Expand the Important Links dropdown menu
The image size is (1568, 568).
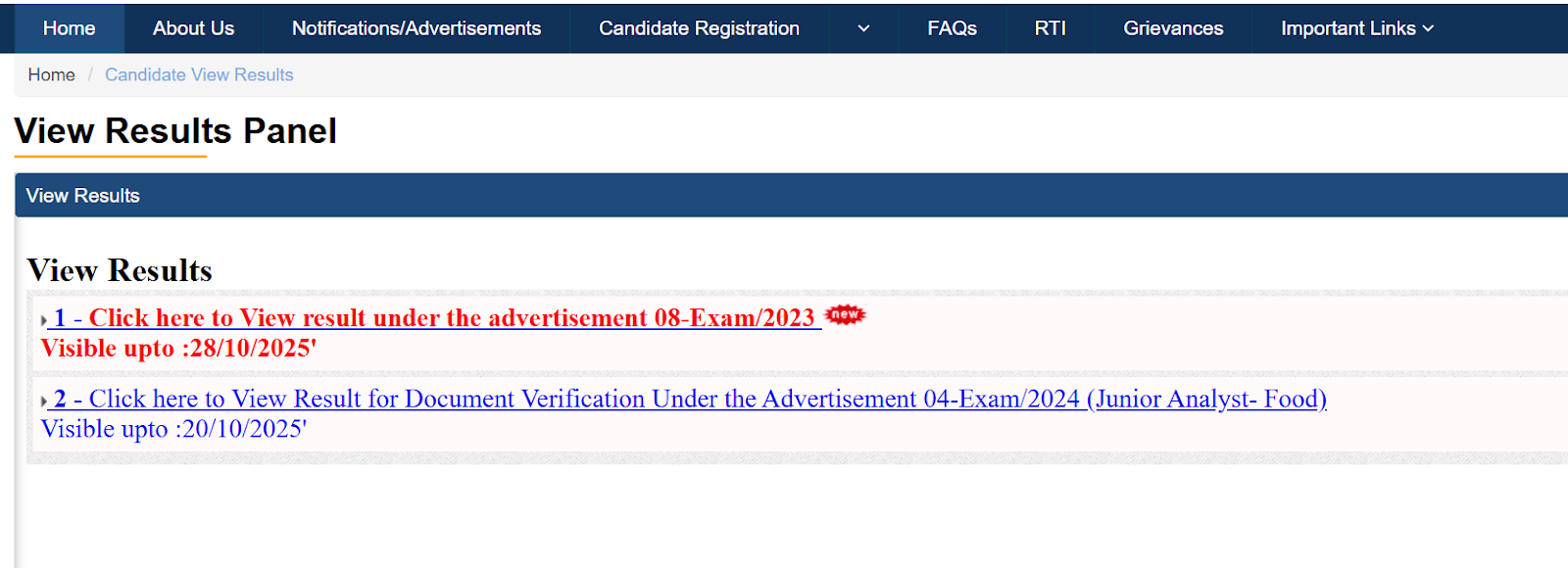click(x=1356, y=28)
